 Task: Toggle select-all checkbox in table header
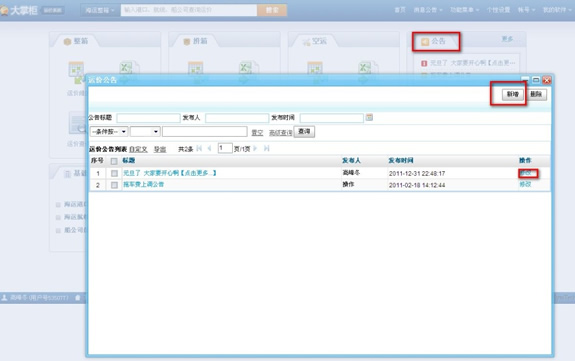tap(114, 161)
